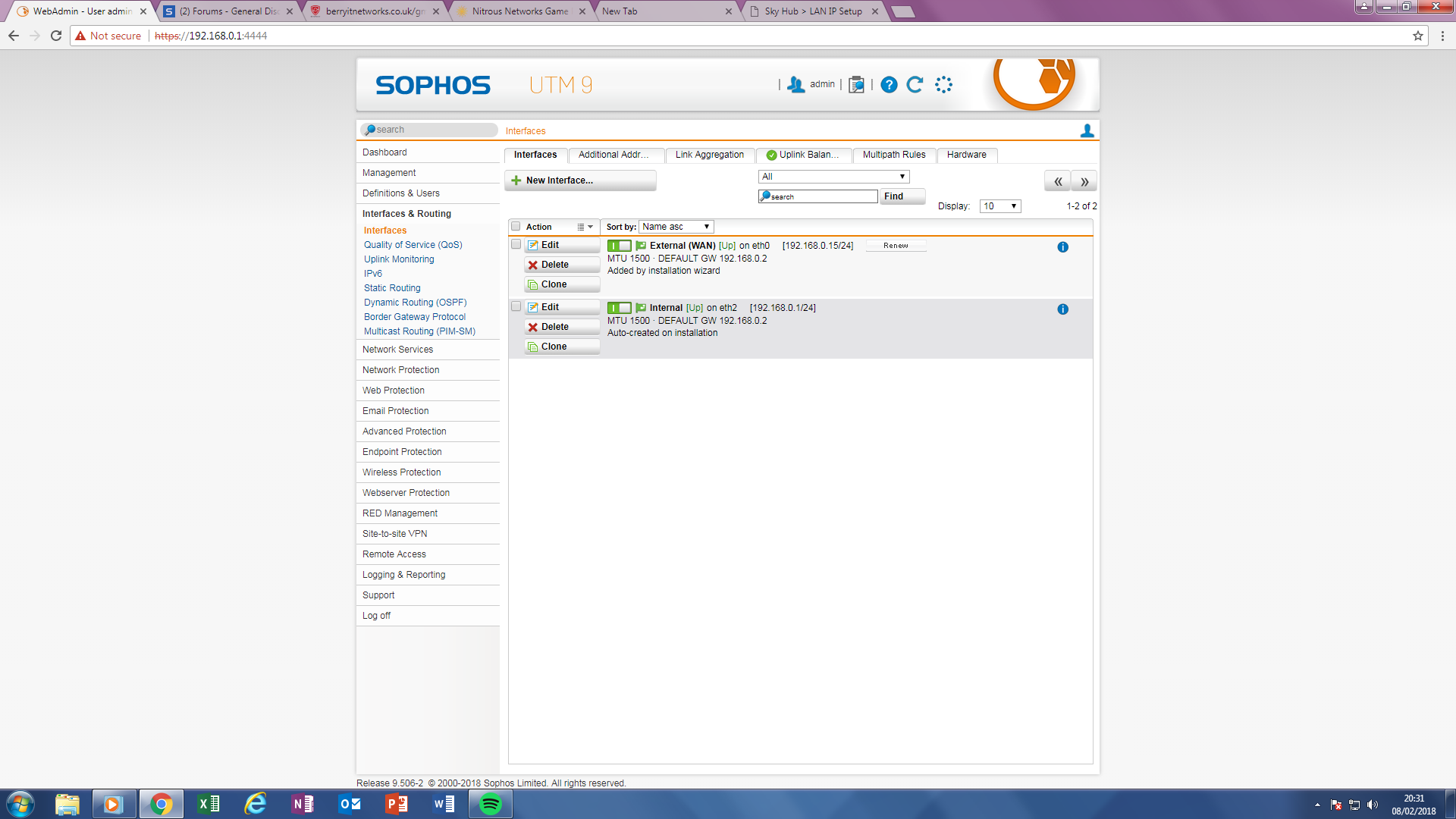Click the sidebar menu search box

click(x=429, y=130)
